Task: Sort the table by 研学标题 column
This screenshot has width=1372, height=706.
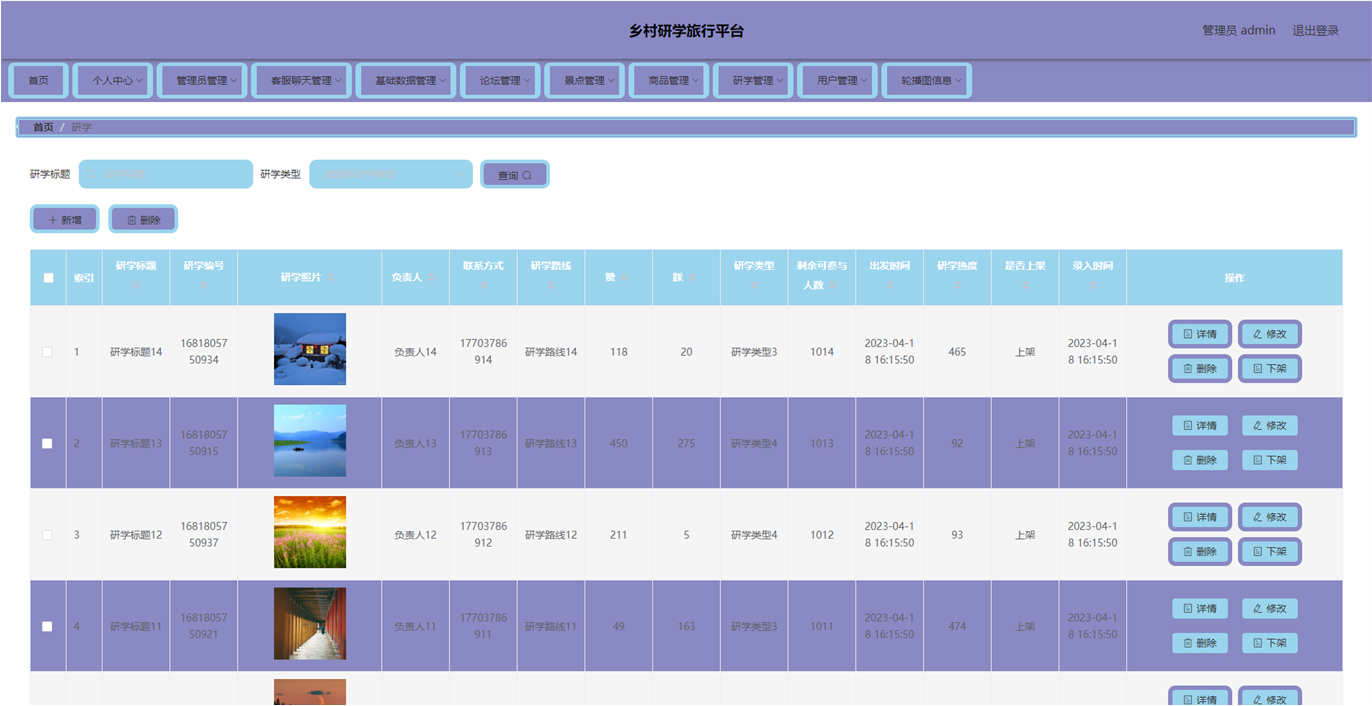Action: click(136, 286)
